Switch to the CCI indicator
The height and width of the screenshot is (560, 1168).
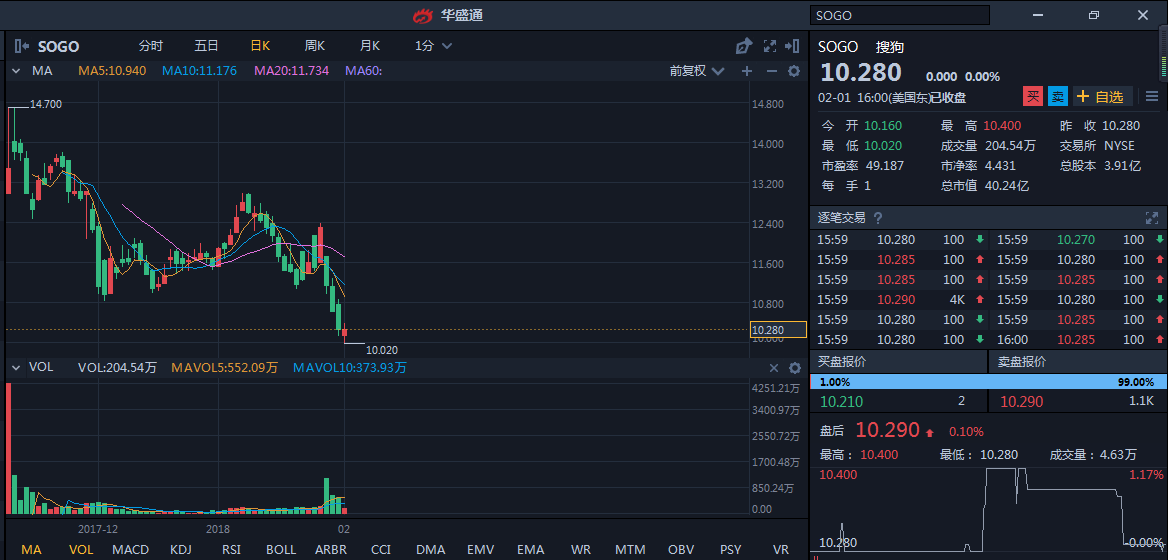click(x=381, y=550)
